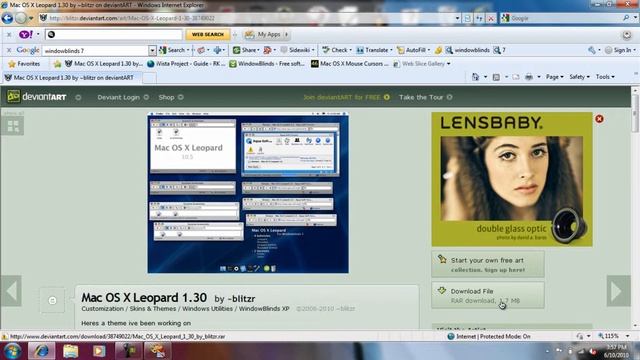Open 'Mac OS X Mouse Cursors' favorite

[x=349, y=64]
